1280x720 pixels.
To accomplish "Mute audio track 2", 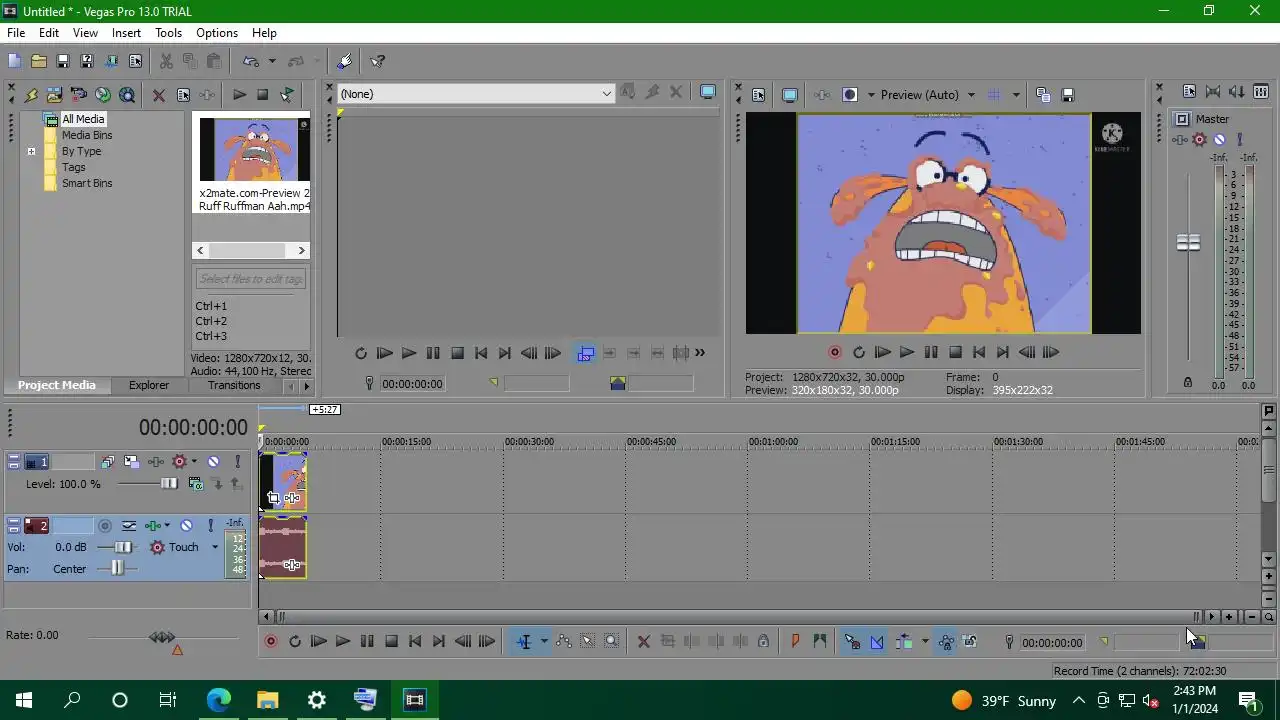I will (186, 525).
